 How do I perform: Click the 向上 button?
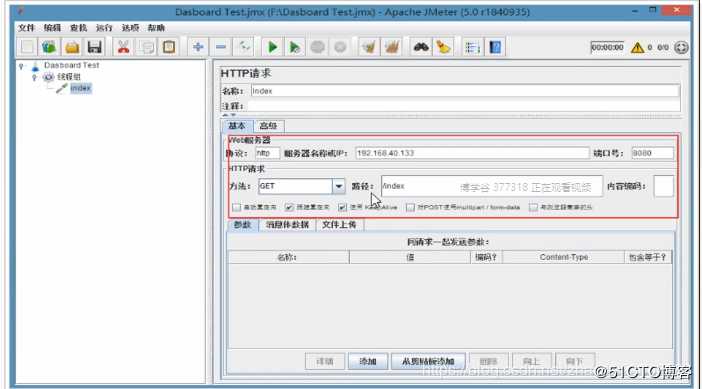(x=531, y=361)
